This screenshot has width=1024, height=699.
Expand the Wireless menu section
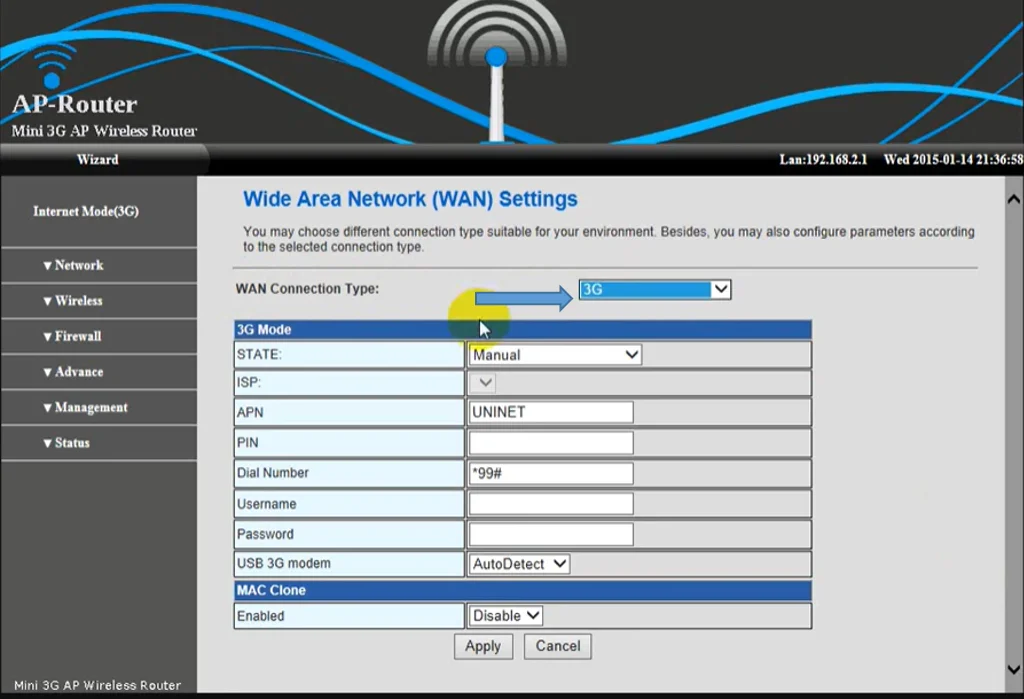(73, 301)
